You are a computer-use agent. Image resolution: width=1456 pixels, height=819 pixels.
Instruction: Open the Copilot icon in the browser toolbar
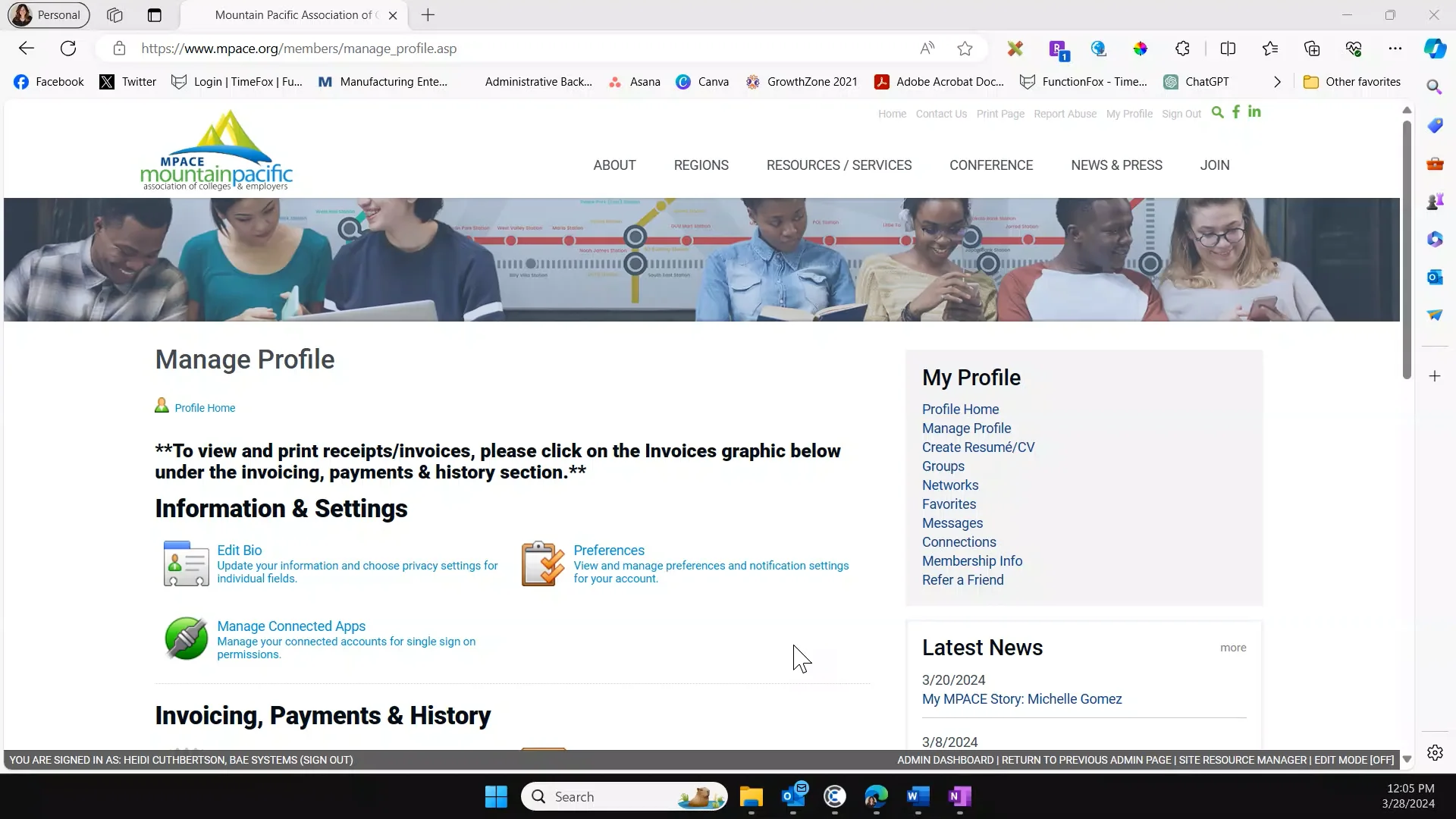(1435, 49)
